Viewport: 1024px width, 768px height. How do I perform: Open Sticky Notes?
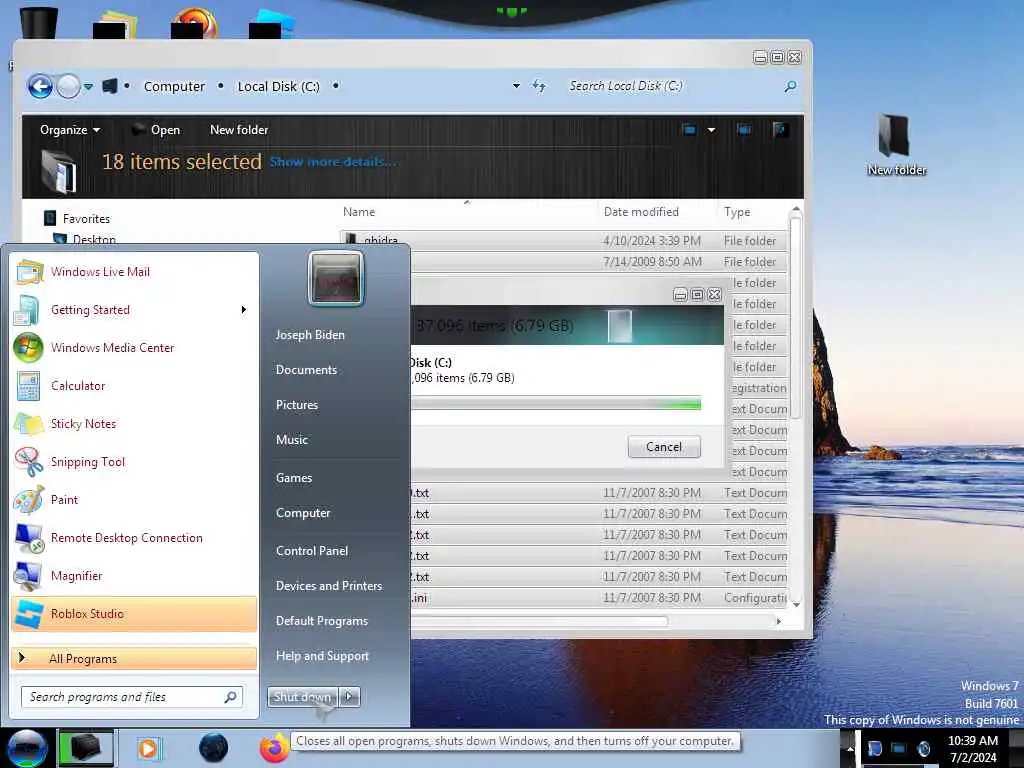click(134, 423)
